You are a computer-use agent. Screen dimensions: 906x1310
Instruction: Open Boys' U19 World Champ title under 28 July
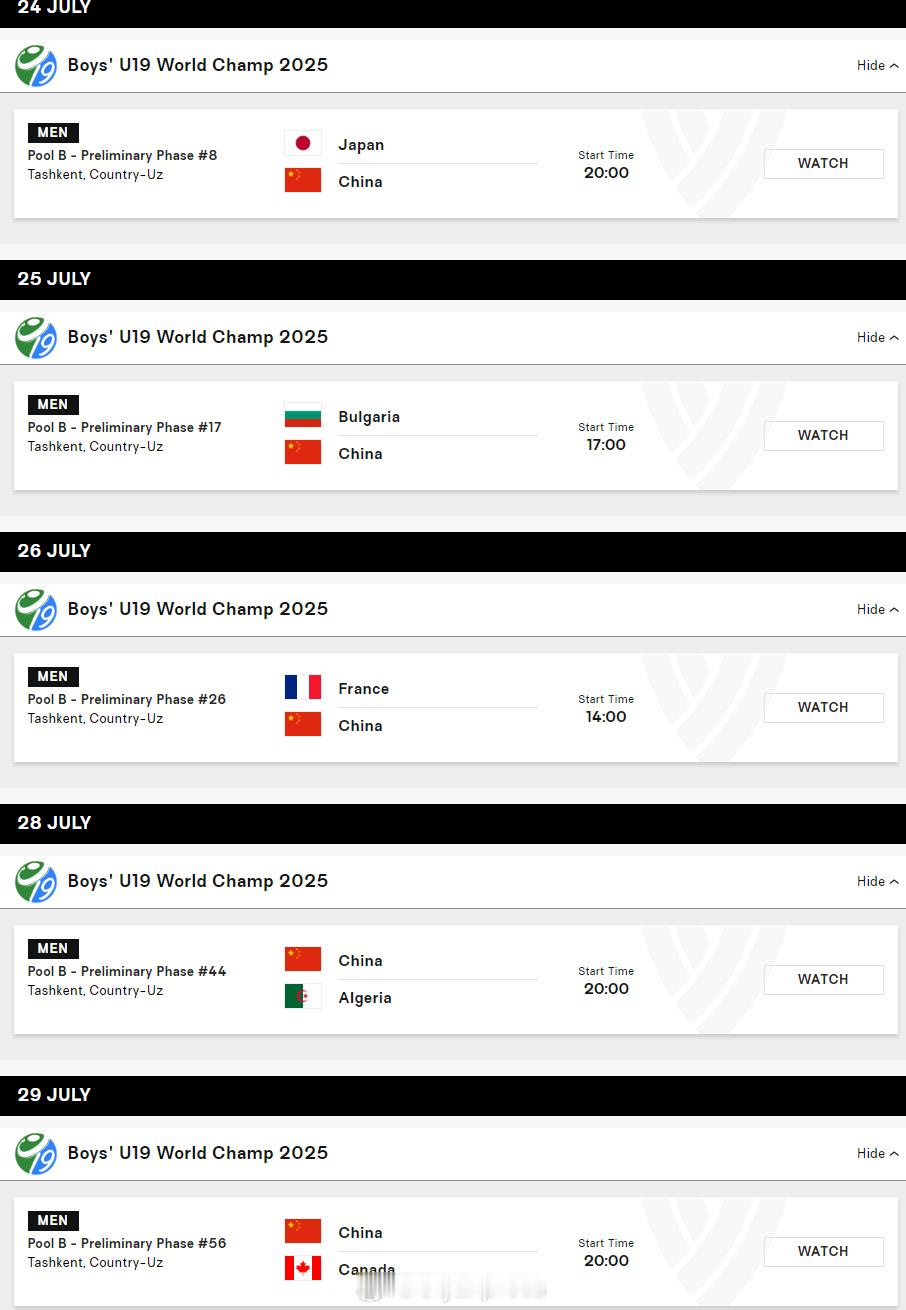point(198,881)
